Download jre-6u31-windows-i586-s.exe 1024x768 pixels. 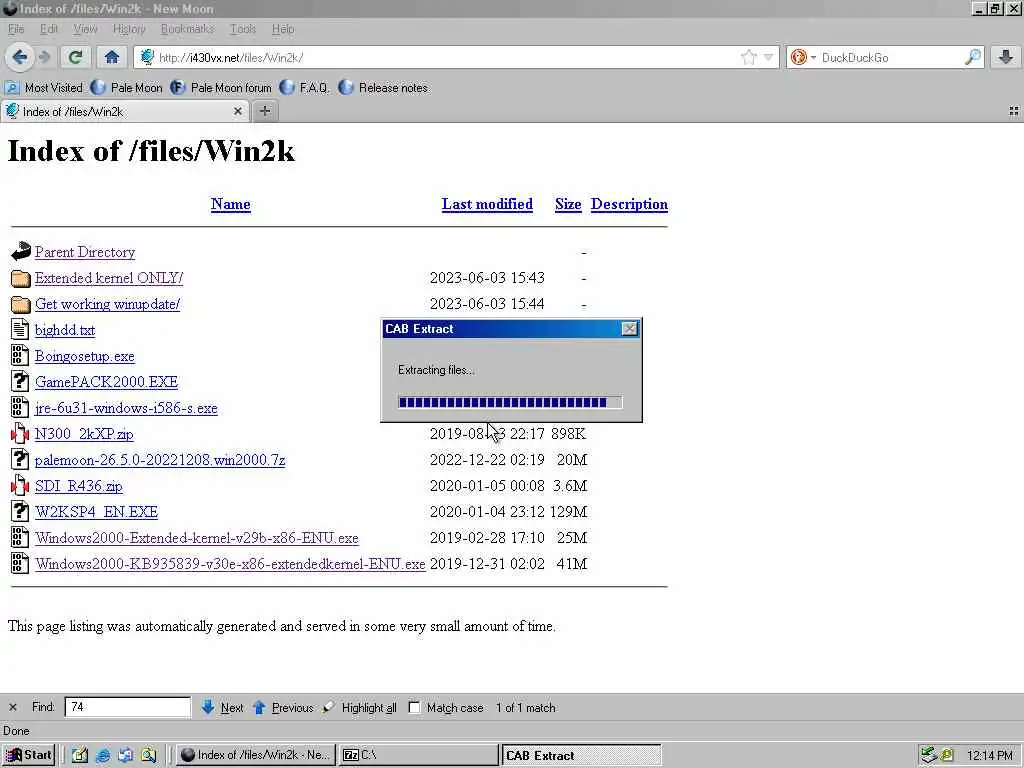(x=126, y=408)
